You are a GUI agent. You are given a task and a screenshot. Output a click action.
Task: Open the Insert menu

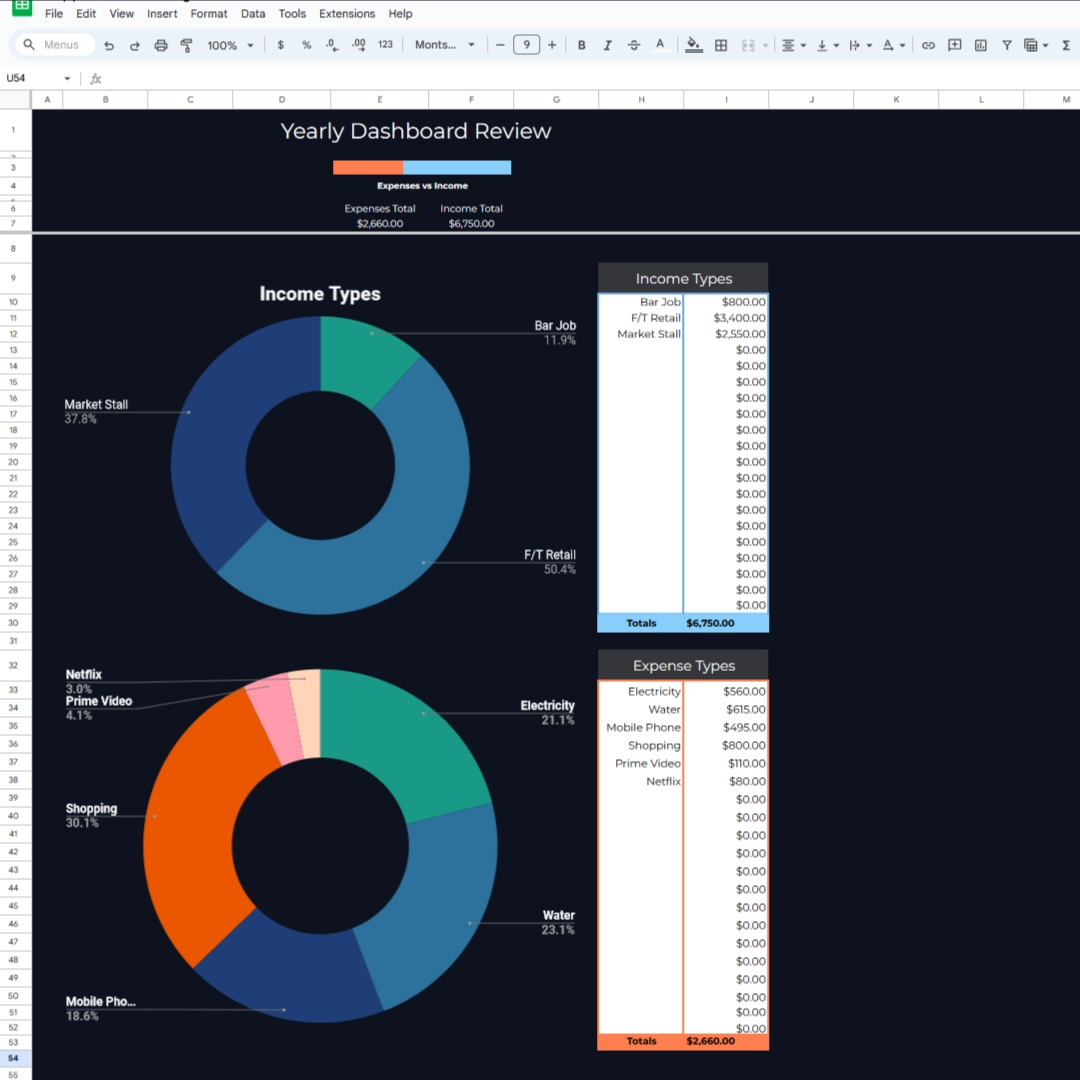pos(162,14)
